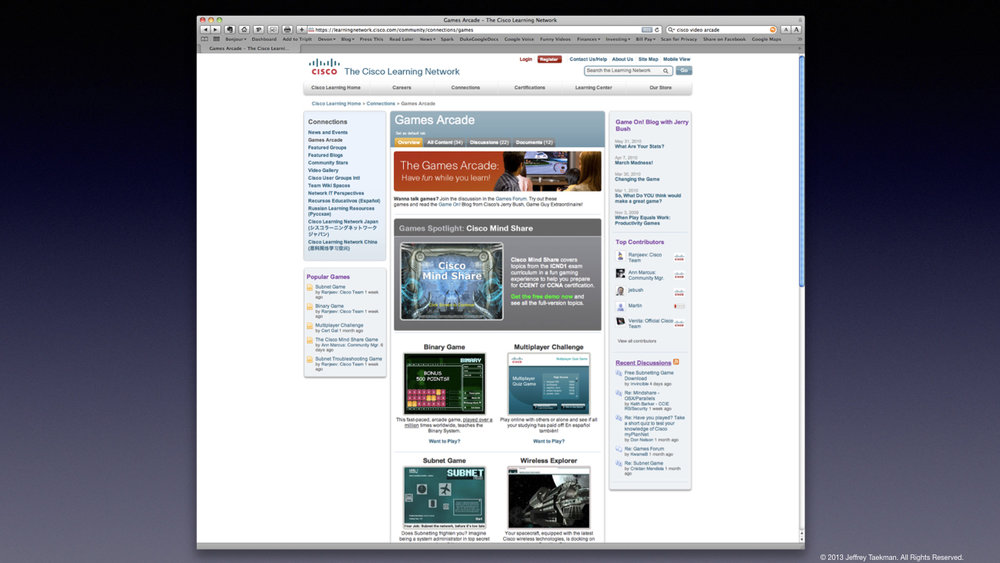Click the red Register button

tap(548, 59)
